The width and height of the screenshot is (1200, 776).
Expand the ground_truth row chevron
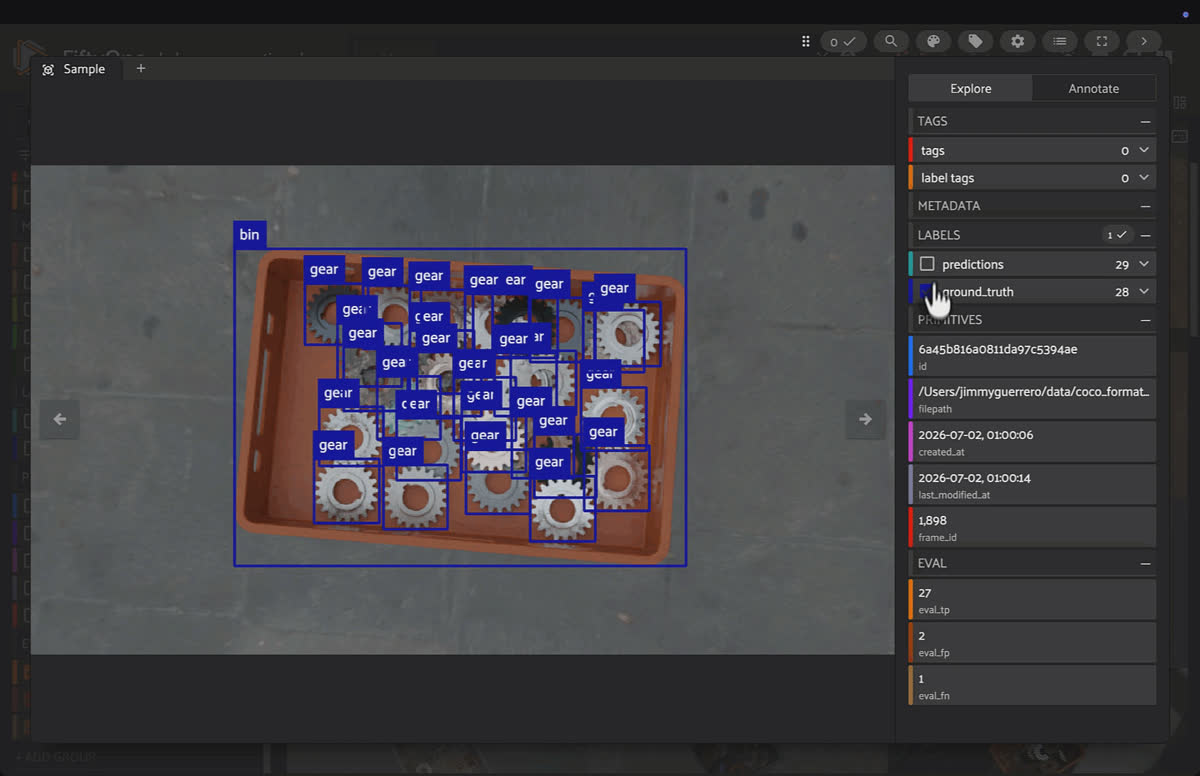point(1144,292)
